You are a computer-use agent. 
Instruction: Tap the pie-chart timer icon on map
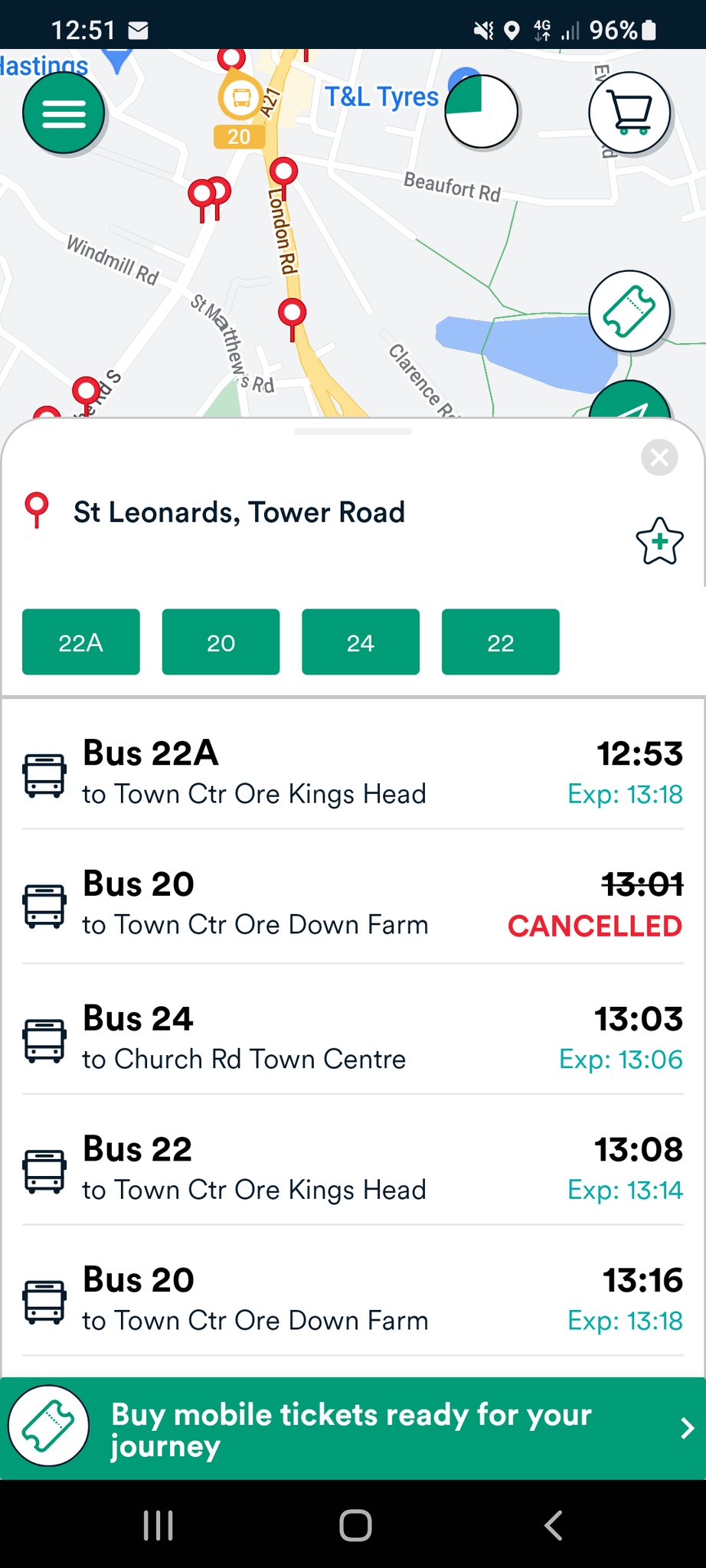[481, 112]
